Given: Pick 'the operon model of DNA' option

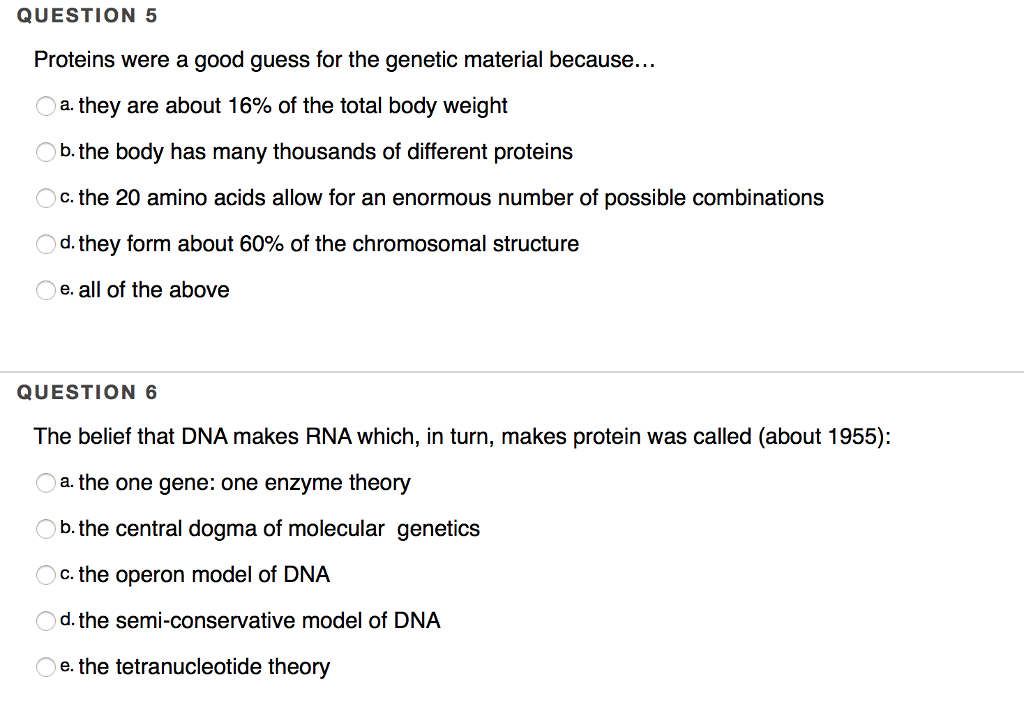Looking at the screenshot, I should [x=45, y=575].
